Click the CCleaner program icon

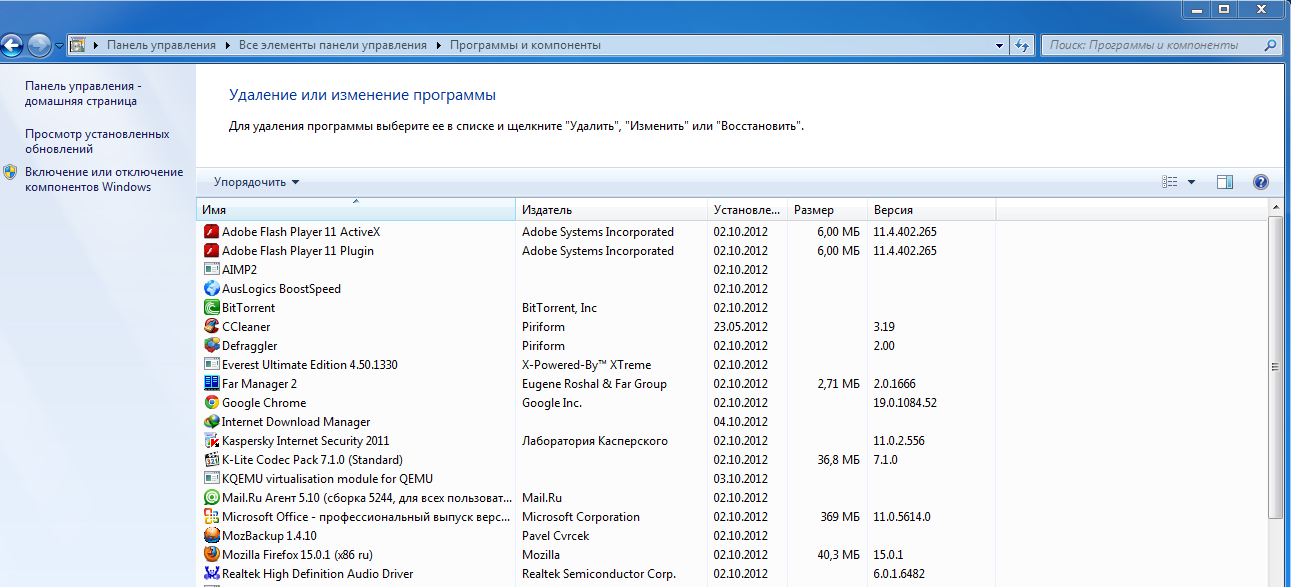[x=211, y=327]
